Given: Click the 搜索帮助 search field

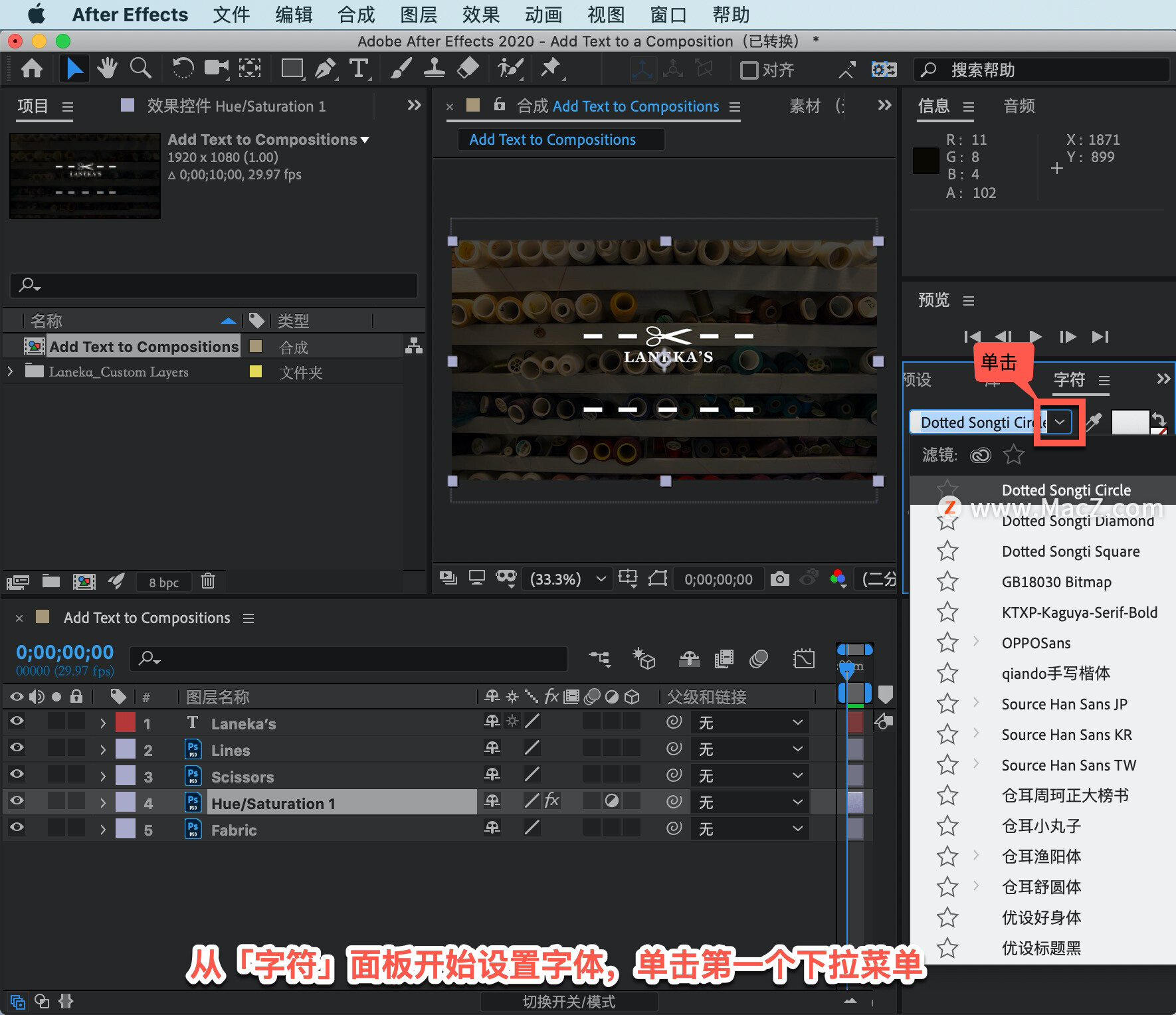Looking at the screenshot, I should (x=1041, y=70).
